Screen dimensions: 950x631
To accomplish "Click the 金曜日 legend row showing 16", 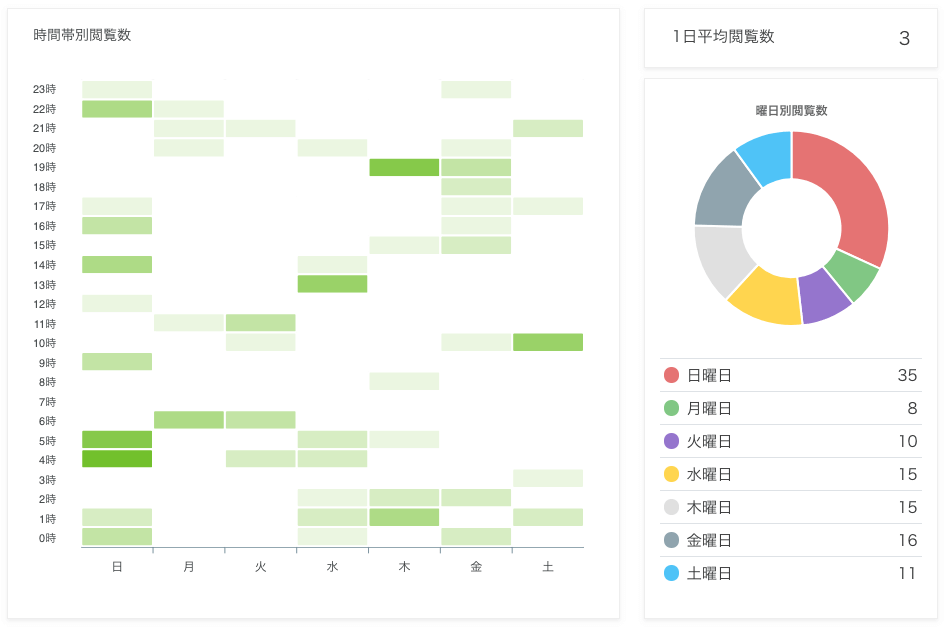I will pyautogui.click(x=791, y=540).
